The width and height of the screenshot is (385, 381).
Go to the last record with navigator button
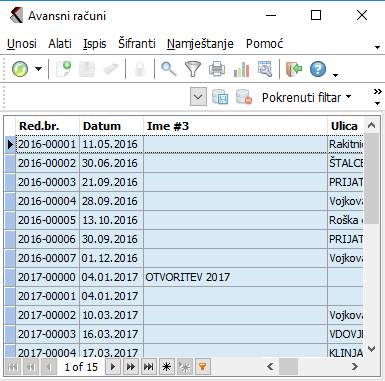pos(148,367)
